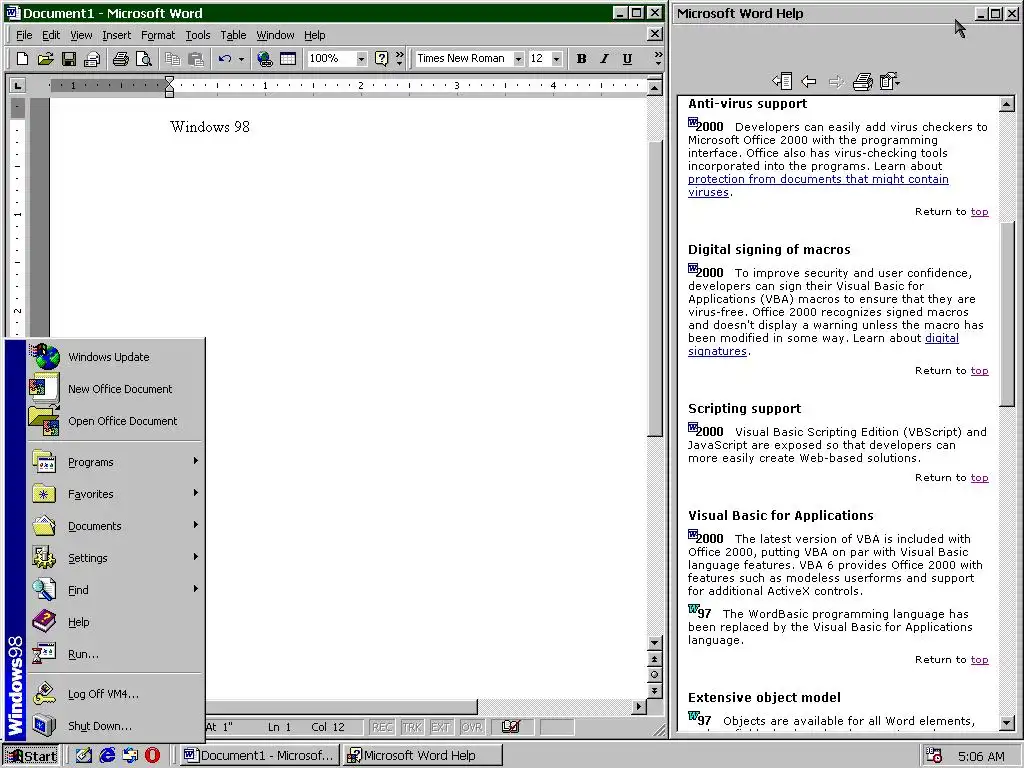Image resolution: width=1024 pixels, height=768 pixels.
Task: Click the Start button
Action: pos(31,756)
